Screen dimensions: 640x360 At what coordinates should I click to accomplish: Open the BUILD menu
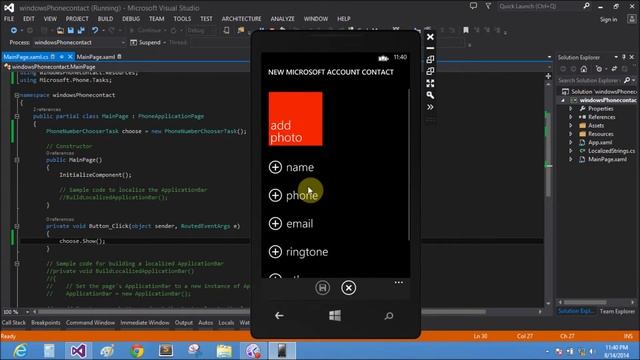(105, 19)
